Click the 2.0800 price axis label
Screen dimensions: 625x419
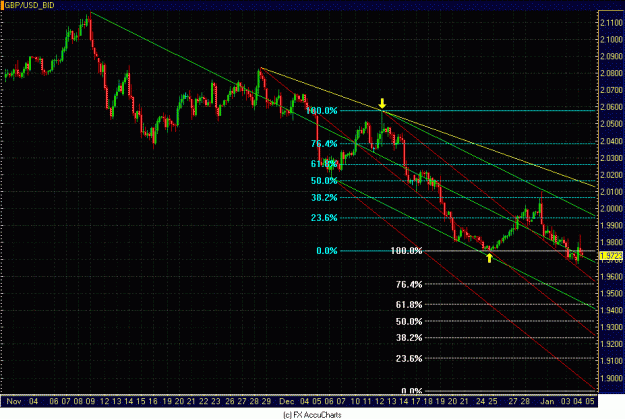coord(611,73)
